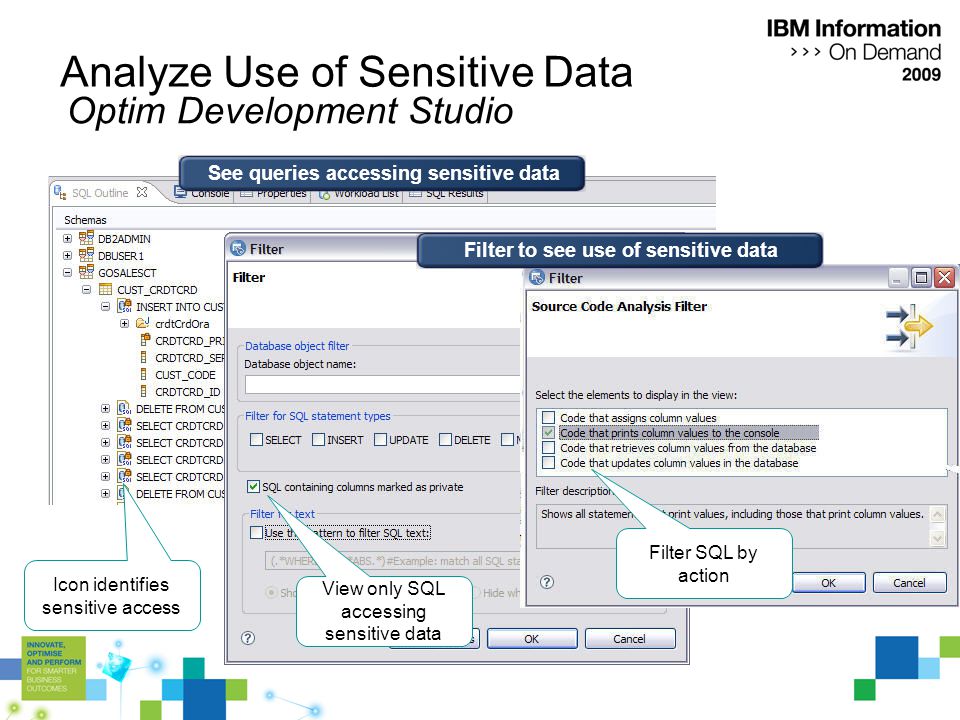Click scrollbar up arrow in Filter description box

point(937,514)
